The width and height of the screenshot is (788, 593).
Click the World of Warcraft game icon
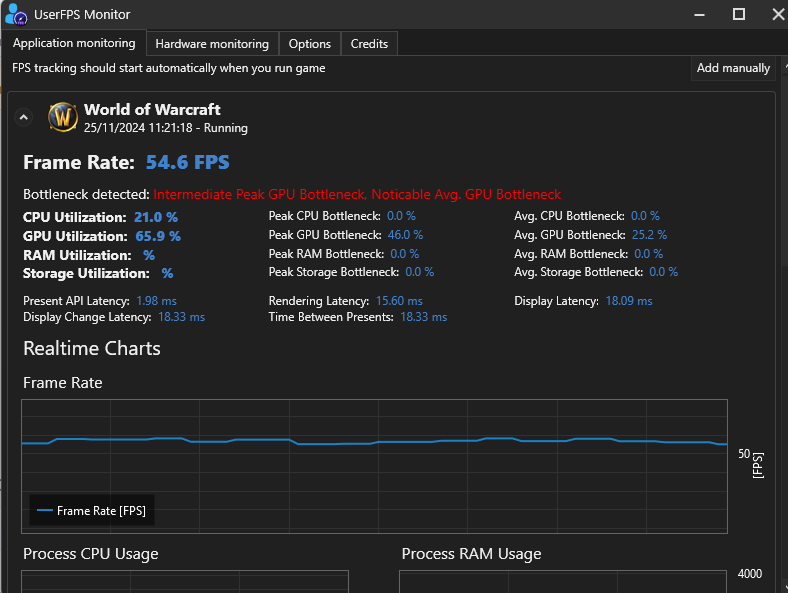point(63,117)
